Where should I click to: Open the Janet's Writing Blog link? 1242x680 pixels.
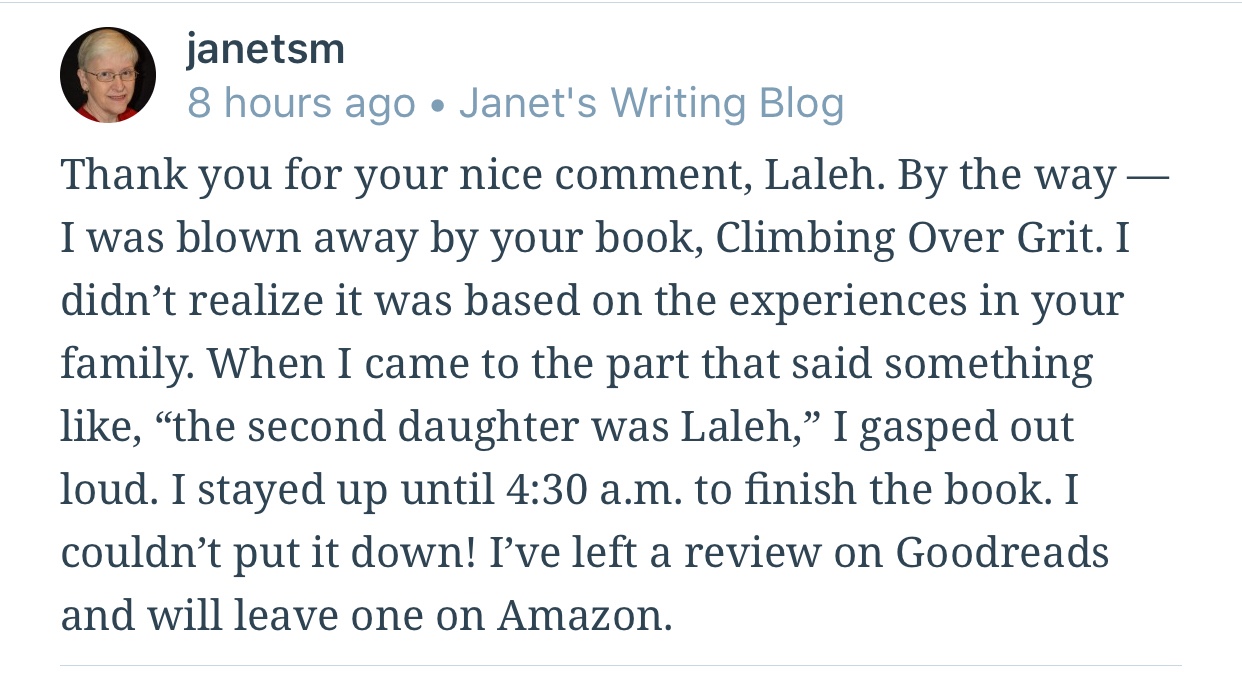[x=651, y=103]
